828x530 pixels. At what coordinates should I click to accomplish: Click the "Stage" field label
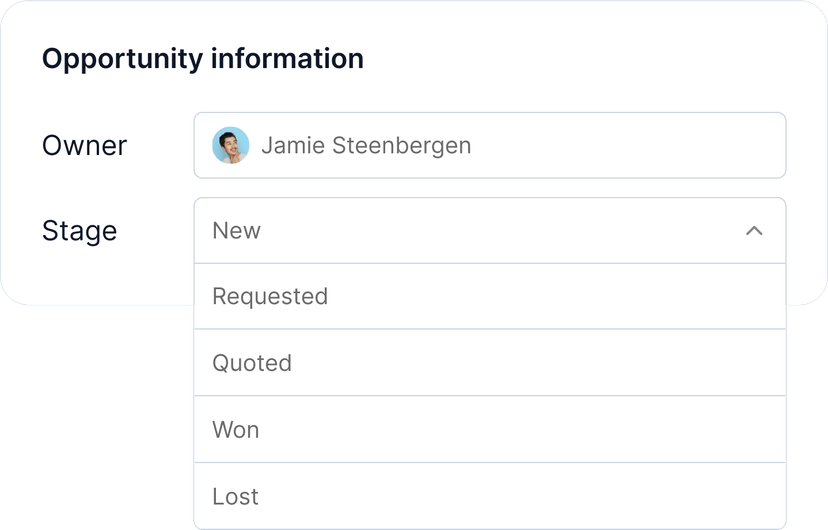(79, 231)
